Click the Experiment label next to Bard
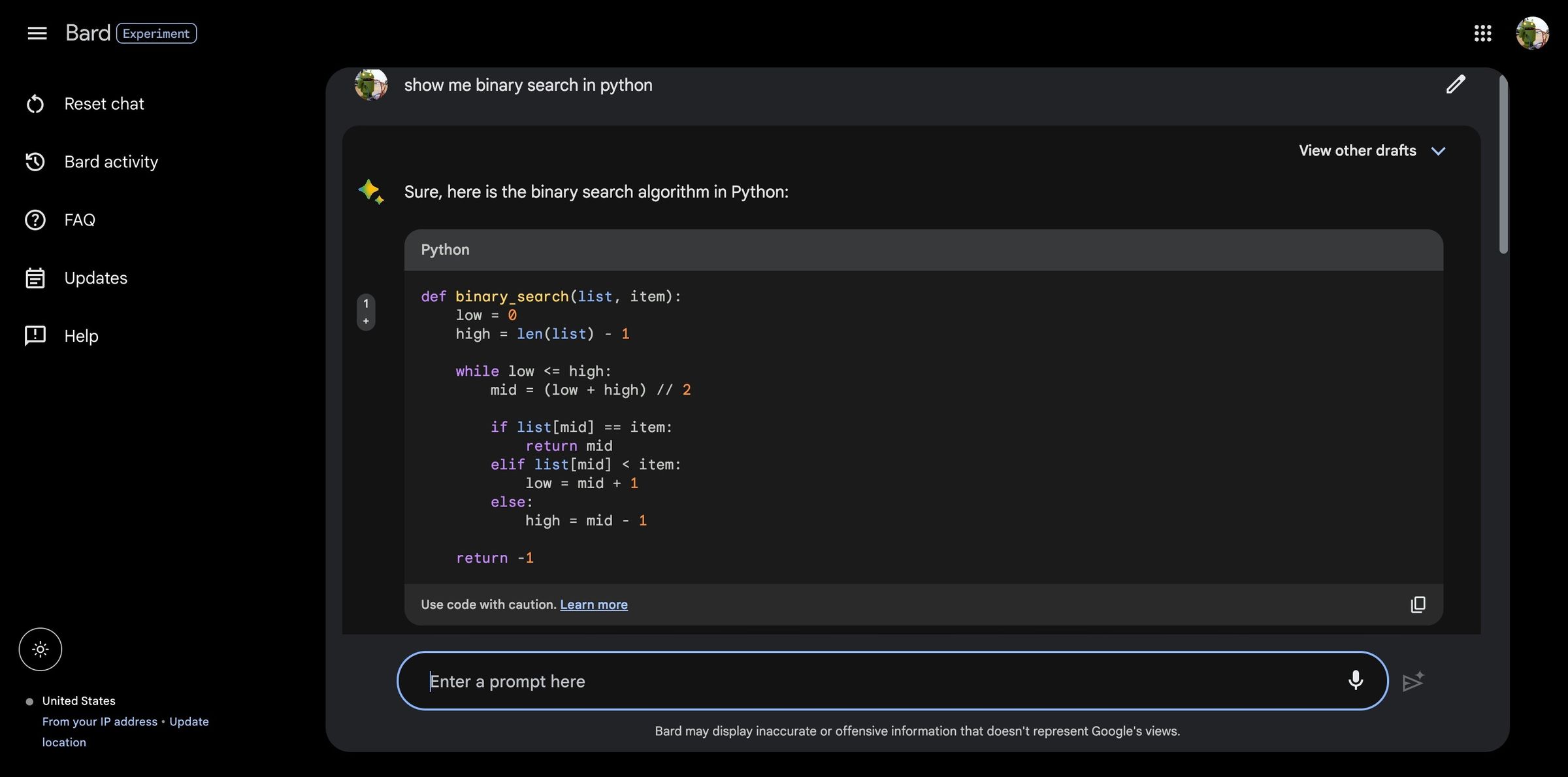Viewport: 1568px width, 777px height. pos(156,33)
